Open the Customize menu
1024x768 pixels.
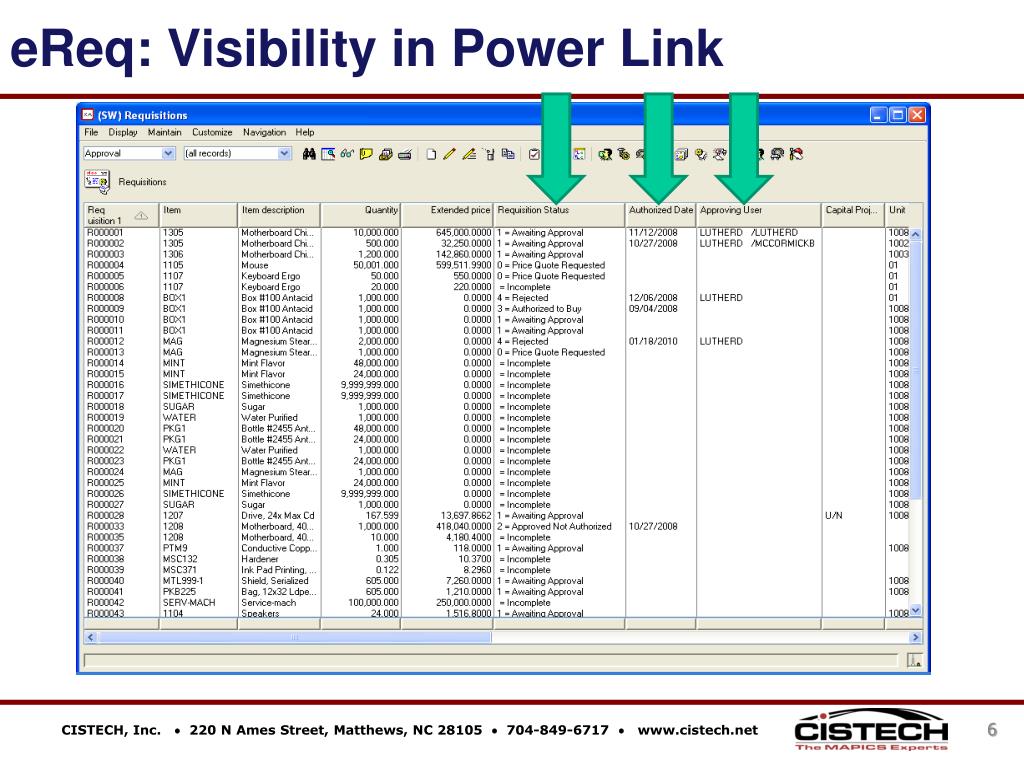[212, 132]
